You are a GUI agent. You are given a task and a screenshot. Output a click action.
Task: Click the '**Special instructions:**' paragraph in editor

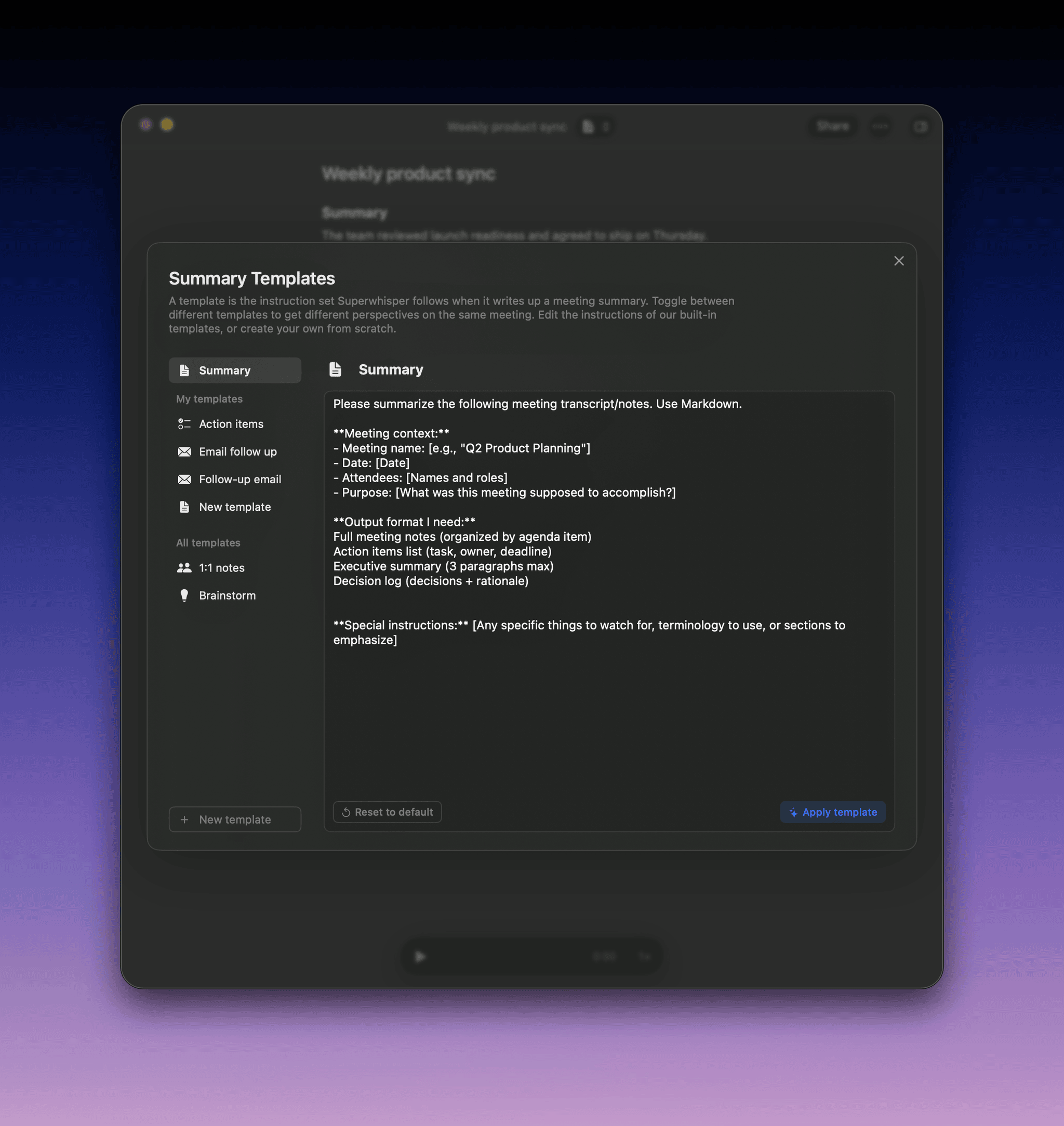589,632
